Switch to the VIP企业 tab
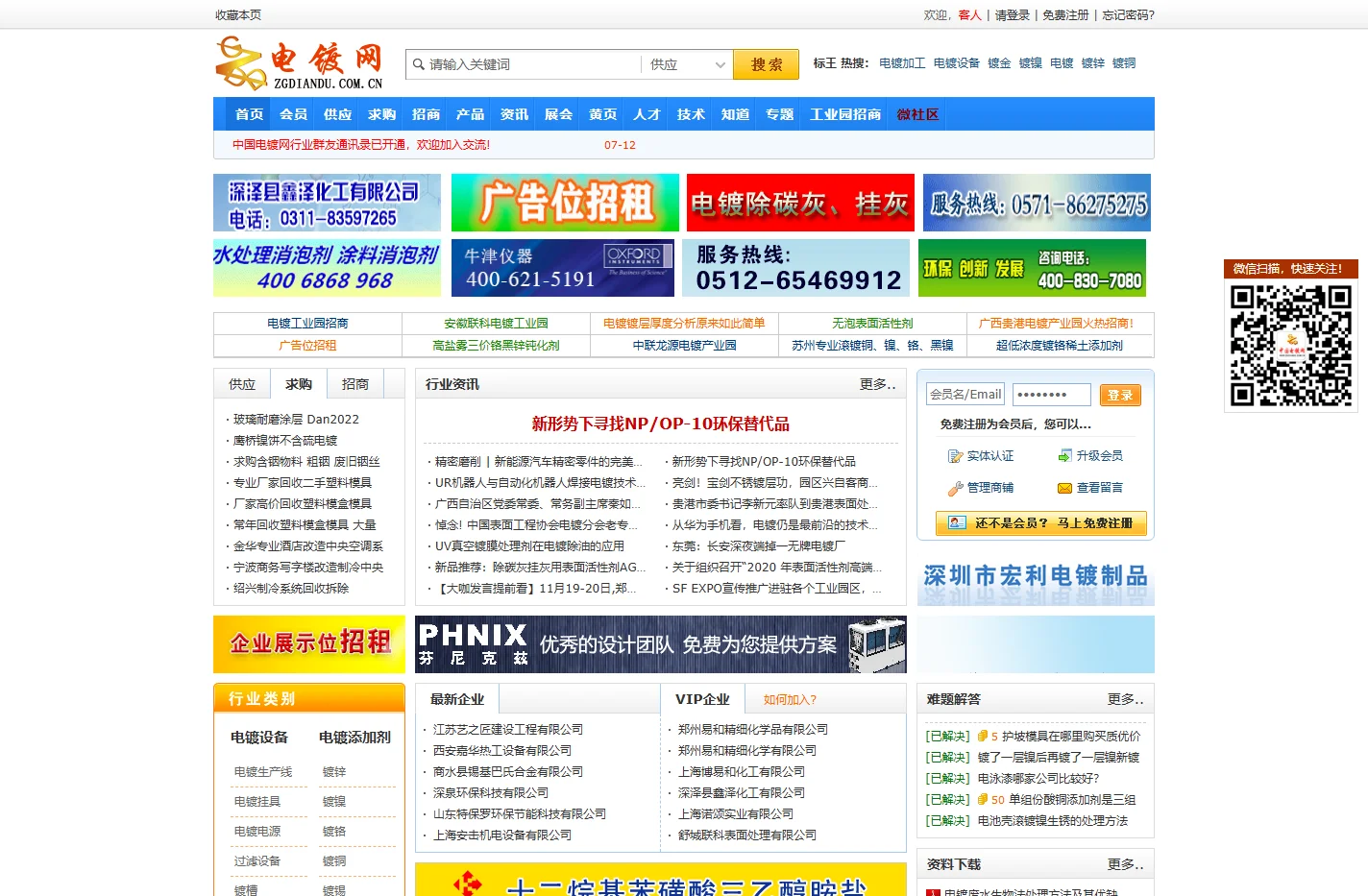Image resolution: width=1368 pixels, height=896 pixels. pos(702,699)
